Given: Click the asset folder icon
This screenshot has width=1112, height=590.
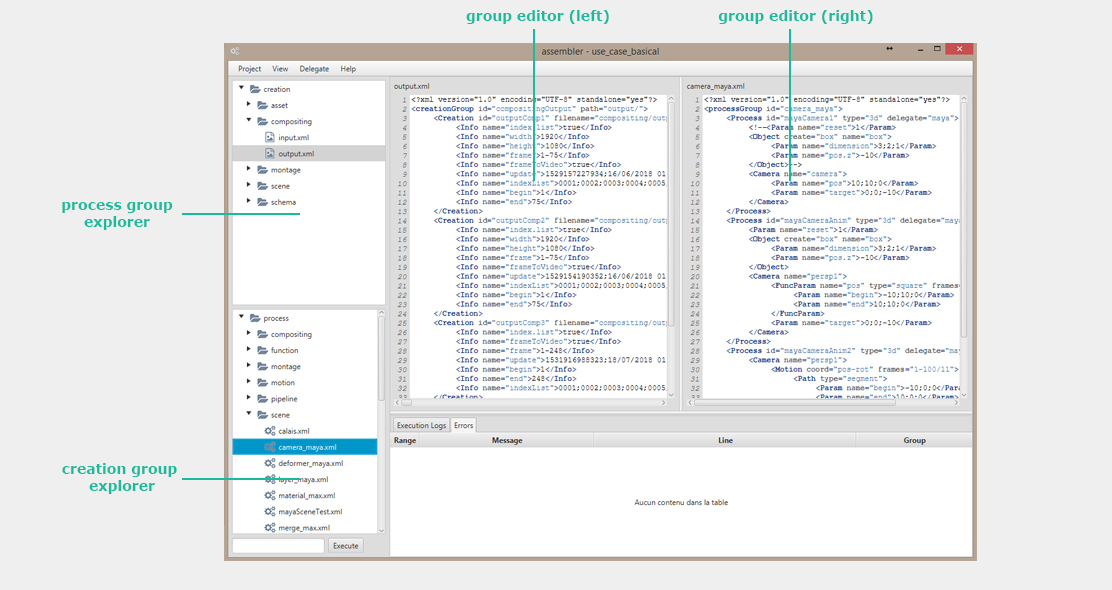Looking at the screenshot, I should coord(262,105).
